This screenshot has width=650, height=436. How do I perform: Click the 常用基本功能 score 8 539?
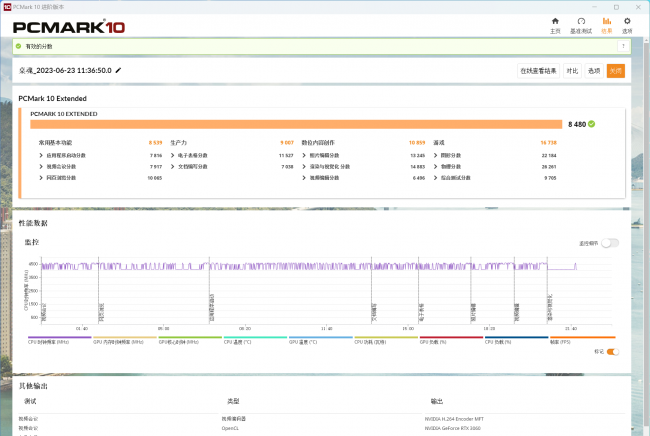pyautogui.click(x=155, y=143)
